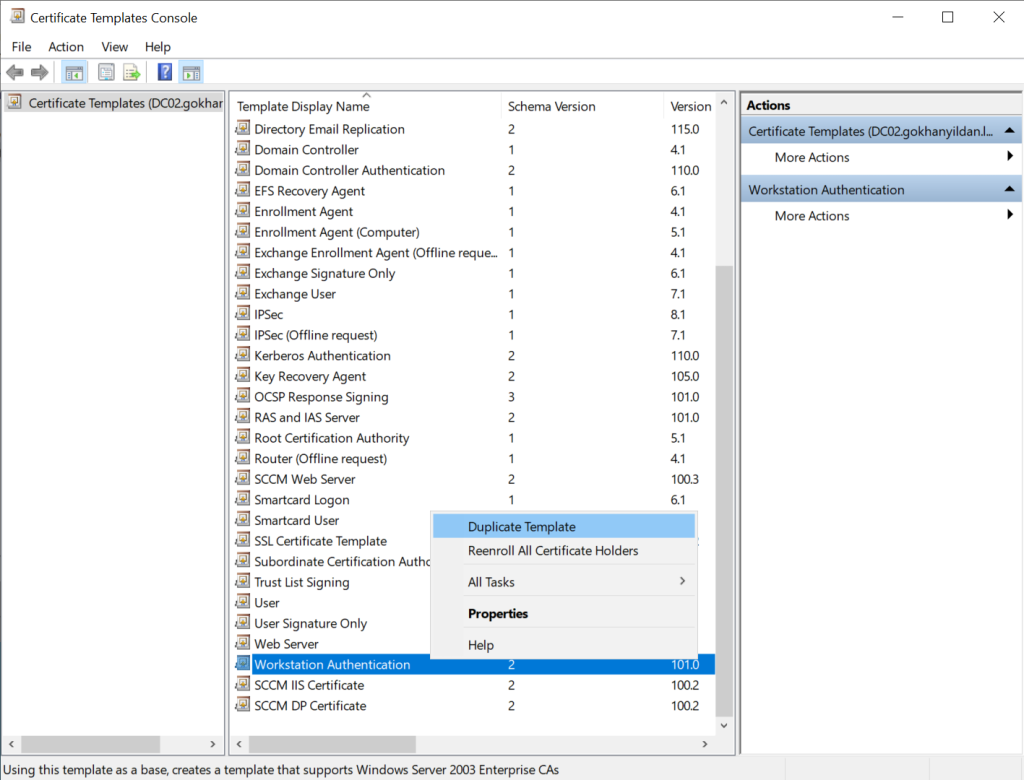This screenshot has width=1024, height=780.
Task: Sort by Version column header
Action: coord(690,106)
